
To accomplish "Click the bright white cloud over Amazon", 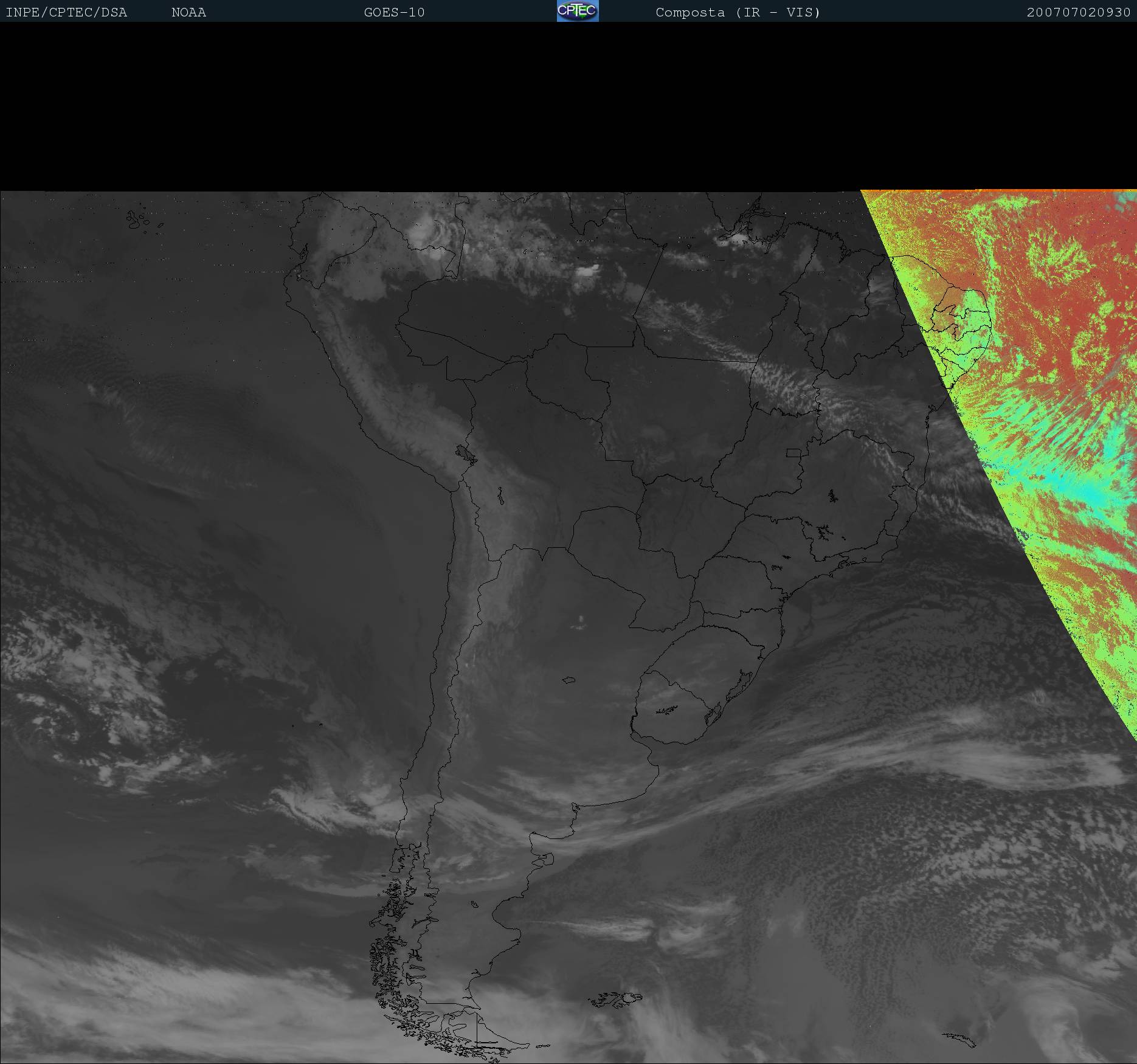I will pyautogui.click(x=588, y=271).
